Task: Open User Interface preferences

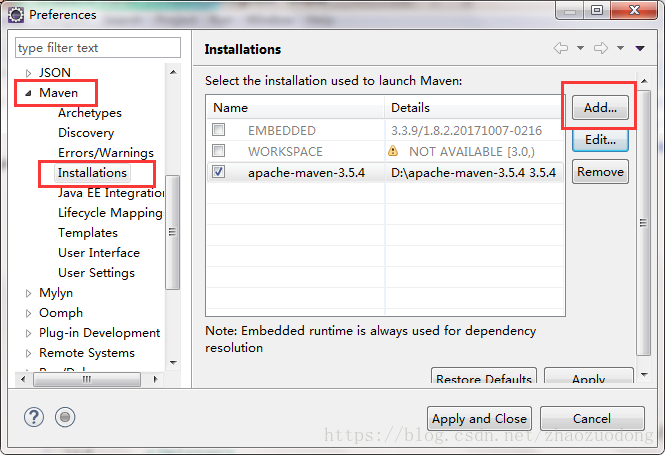Action: pos(99,253)
